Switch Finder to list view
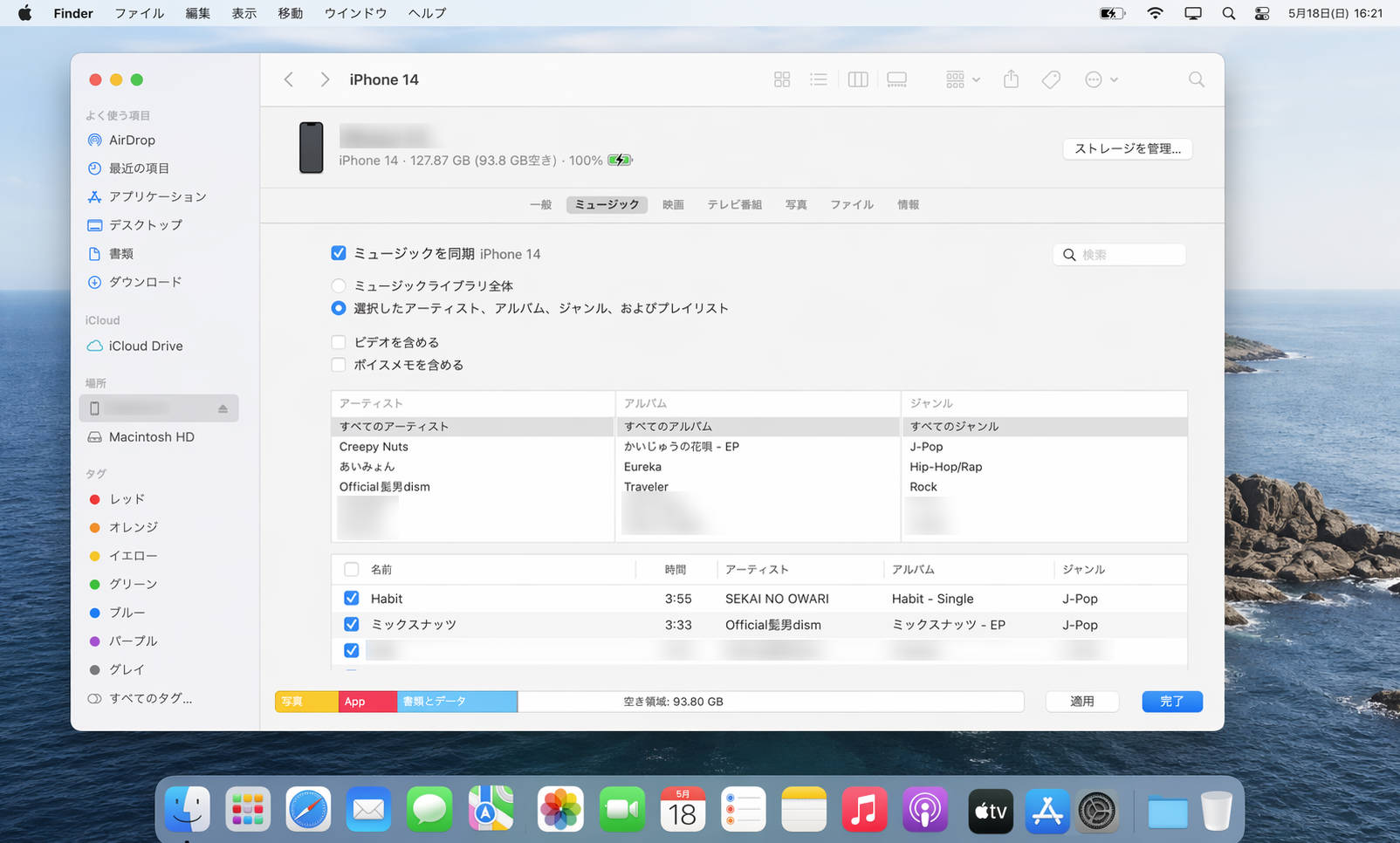Image resolution: width=1400 pixels, height=843 pixels. click(818, 79)
